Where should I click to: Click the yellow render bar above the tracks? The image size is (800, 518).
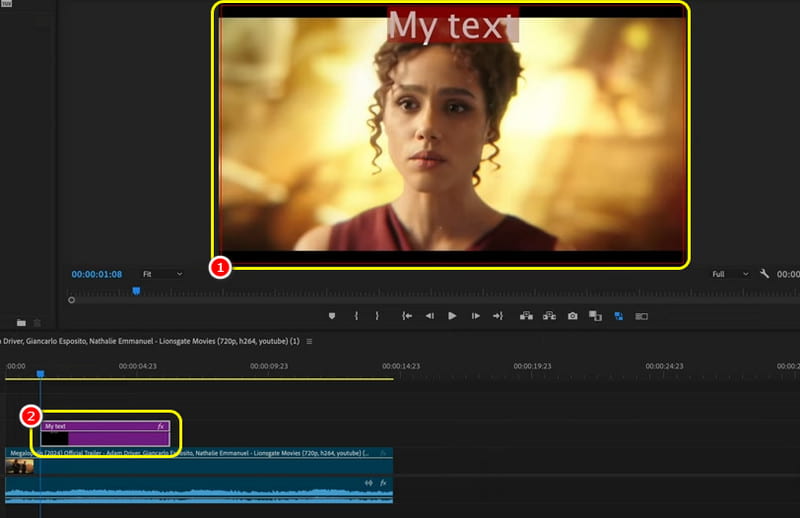(199, 379)
